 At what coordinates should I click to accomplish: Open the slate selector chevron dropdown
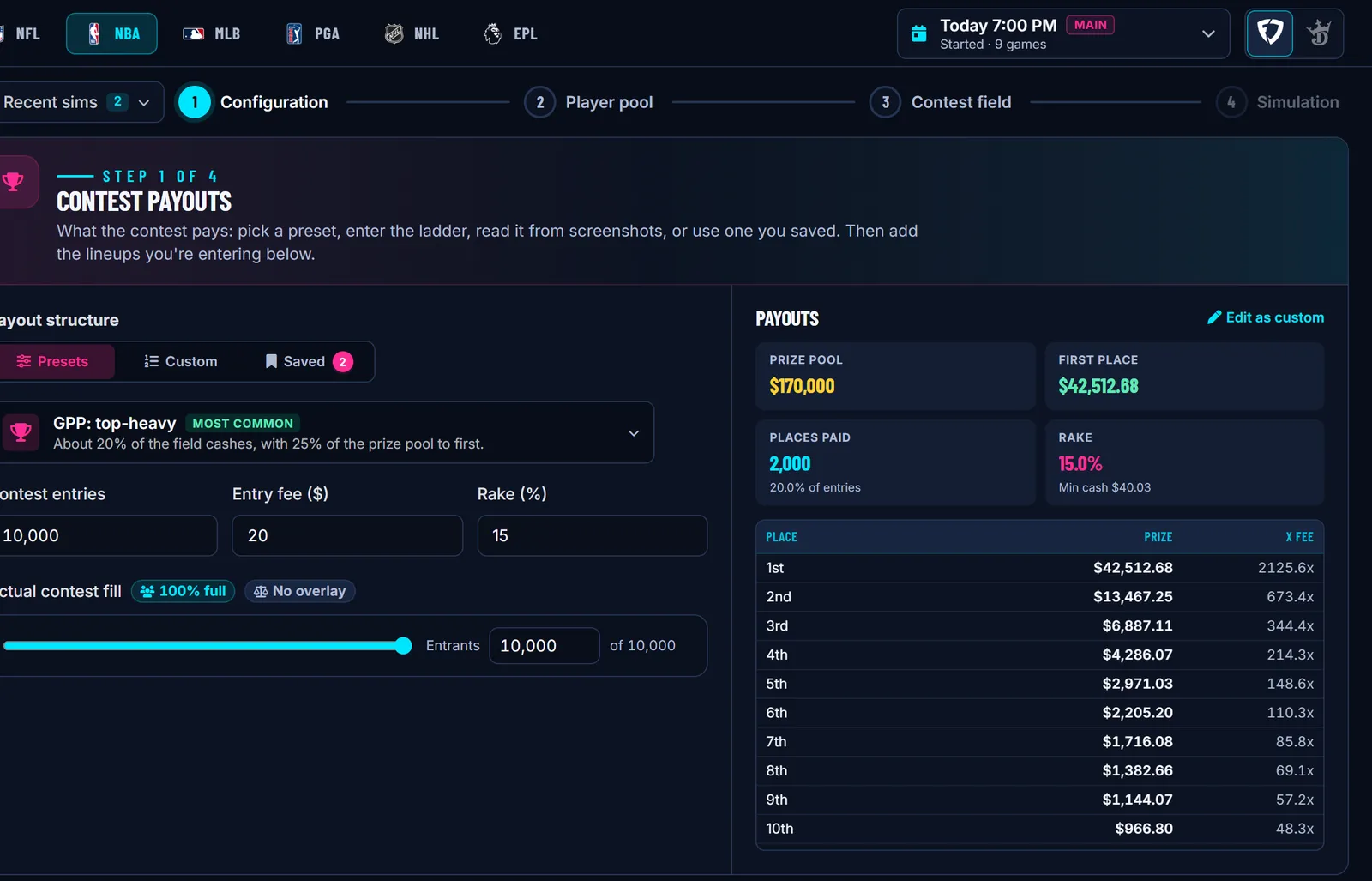(1208, 33)
